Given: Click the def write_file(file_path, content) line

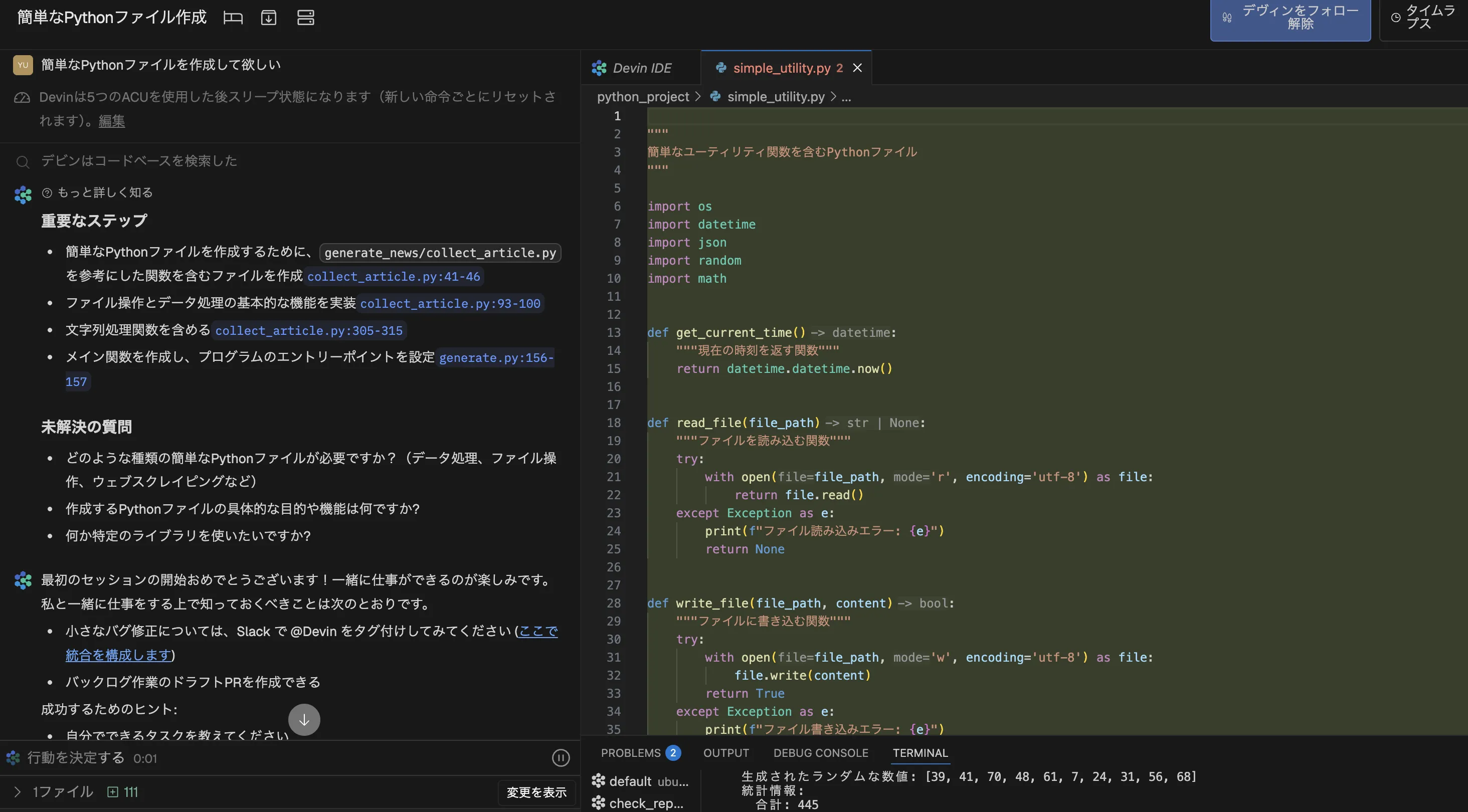Looking at the screenshot, I should 800,603.
